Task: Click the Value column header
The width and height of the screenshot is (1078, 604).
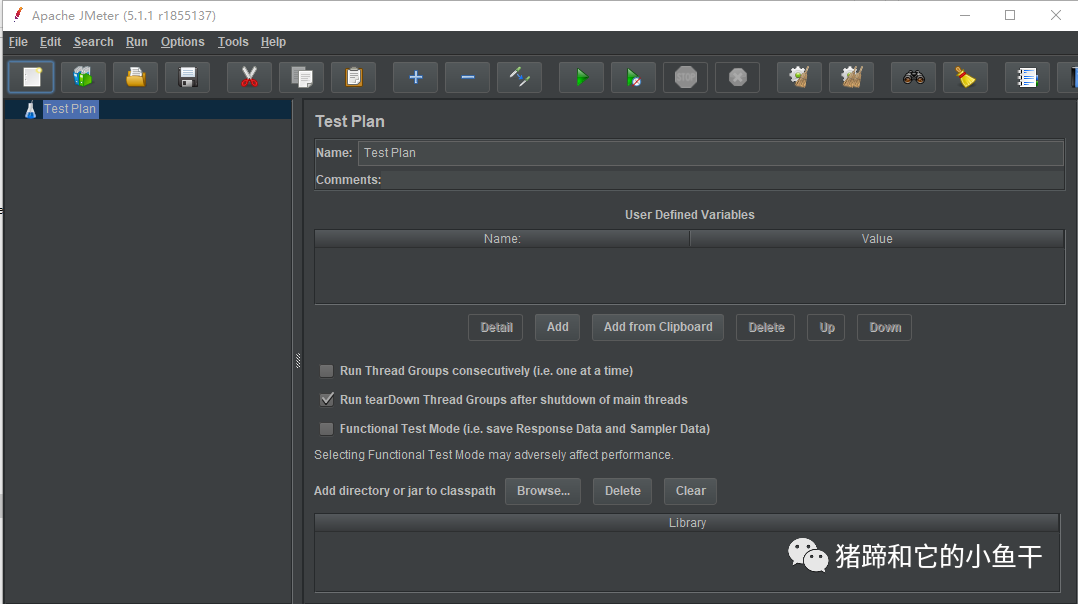Action: [x=877, y=239]
